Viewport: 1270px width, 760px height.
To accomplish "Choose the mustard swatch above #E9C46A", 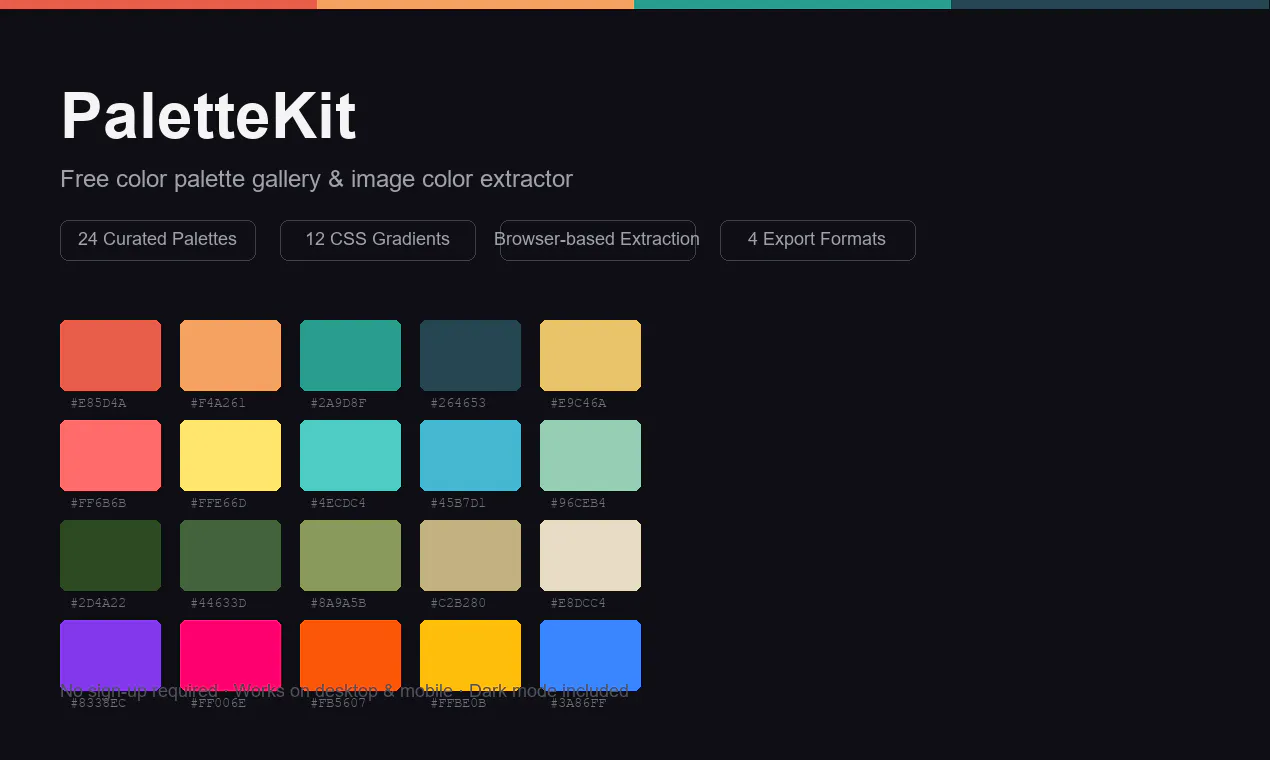I will pos(590,355).
